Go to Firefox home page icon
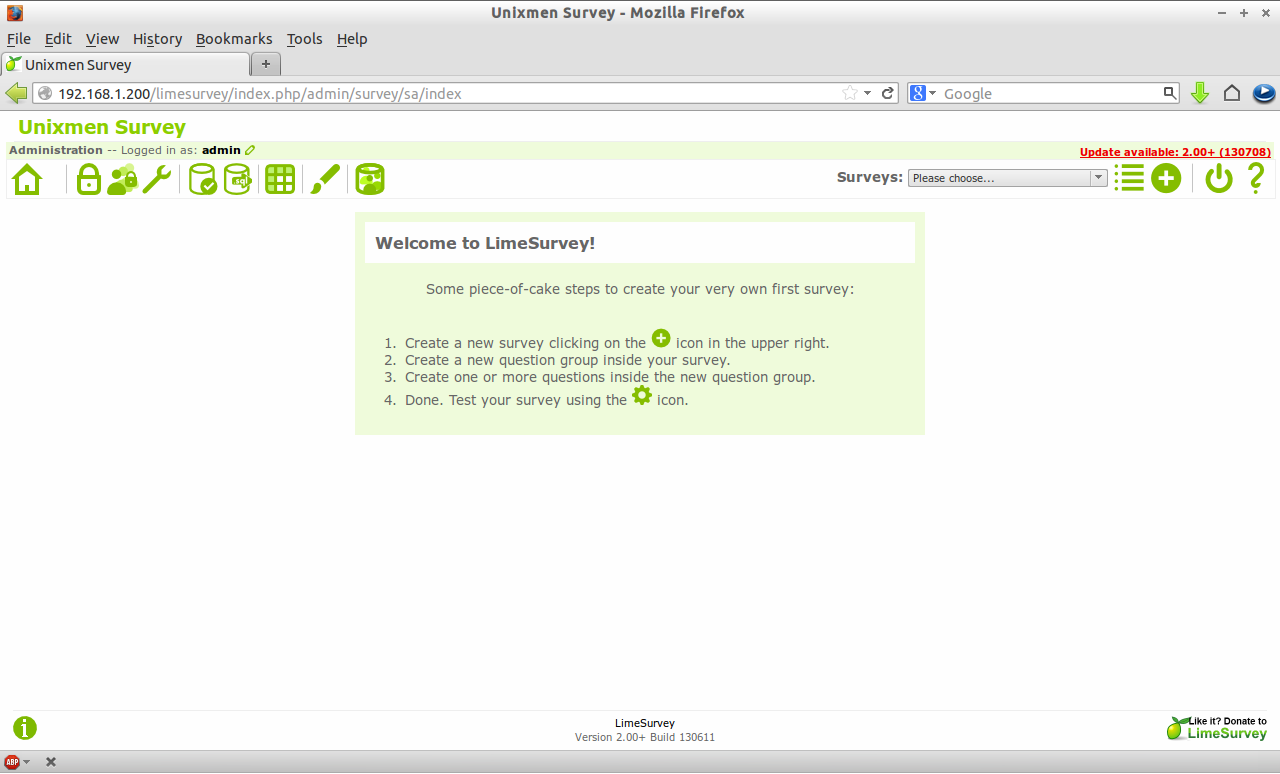The height and width of the screenshot is (774, 1280). 1232,93
